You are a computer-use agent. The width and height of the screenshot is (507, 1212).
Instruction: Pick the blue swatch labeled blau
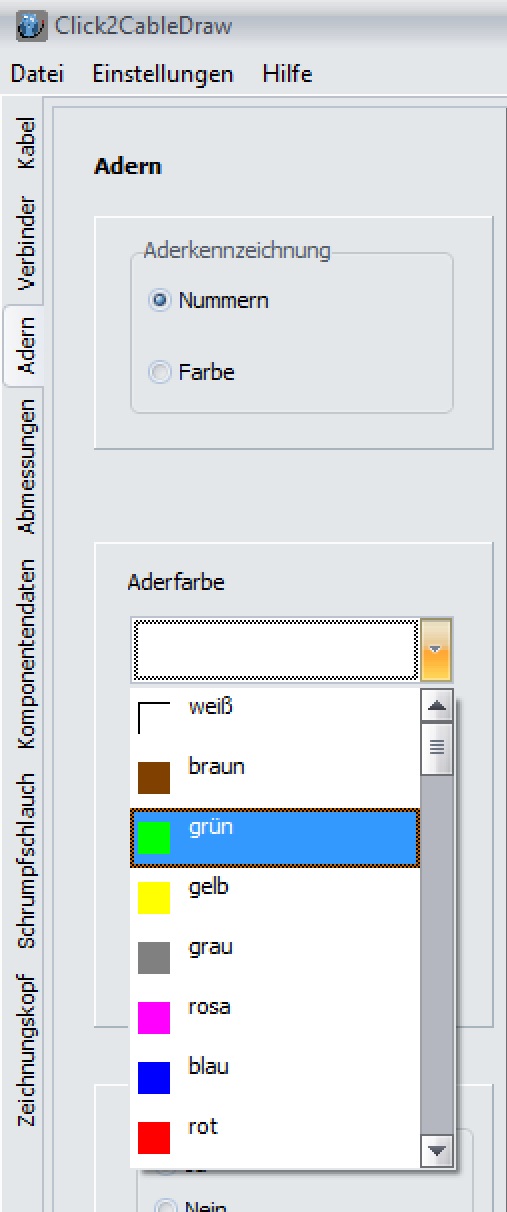point(154,1077)
